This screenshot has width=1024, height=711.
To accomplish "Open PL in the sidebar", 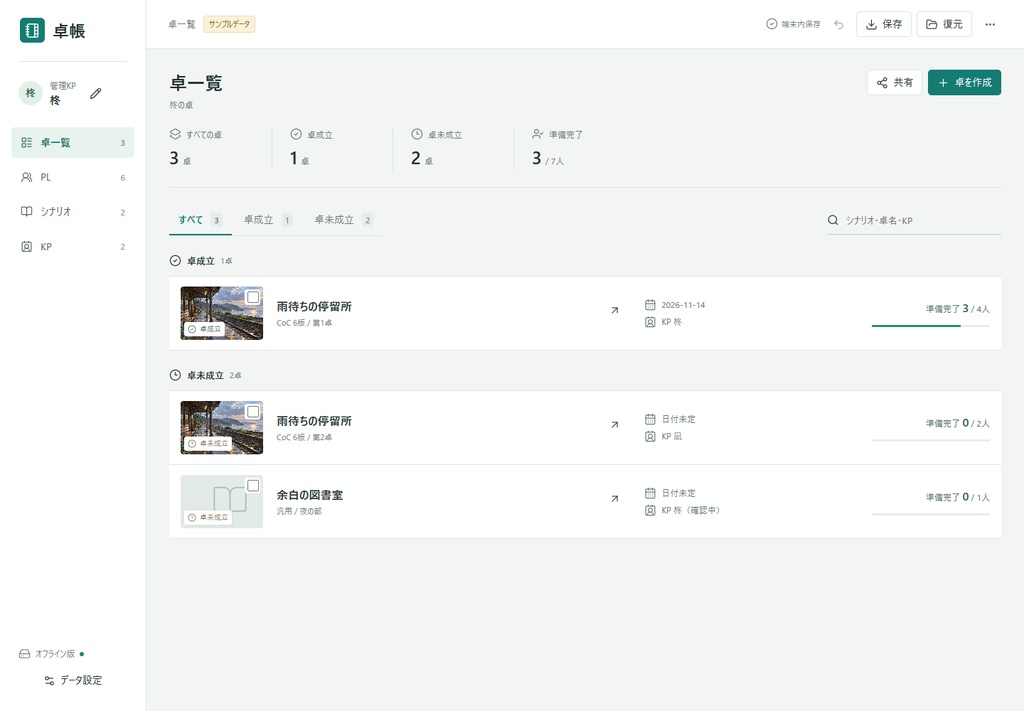I will pos(72,177).
